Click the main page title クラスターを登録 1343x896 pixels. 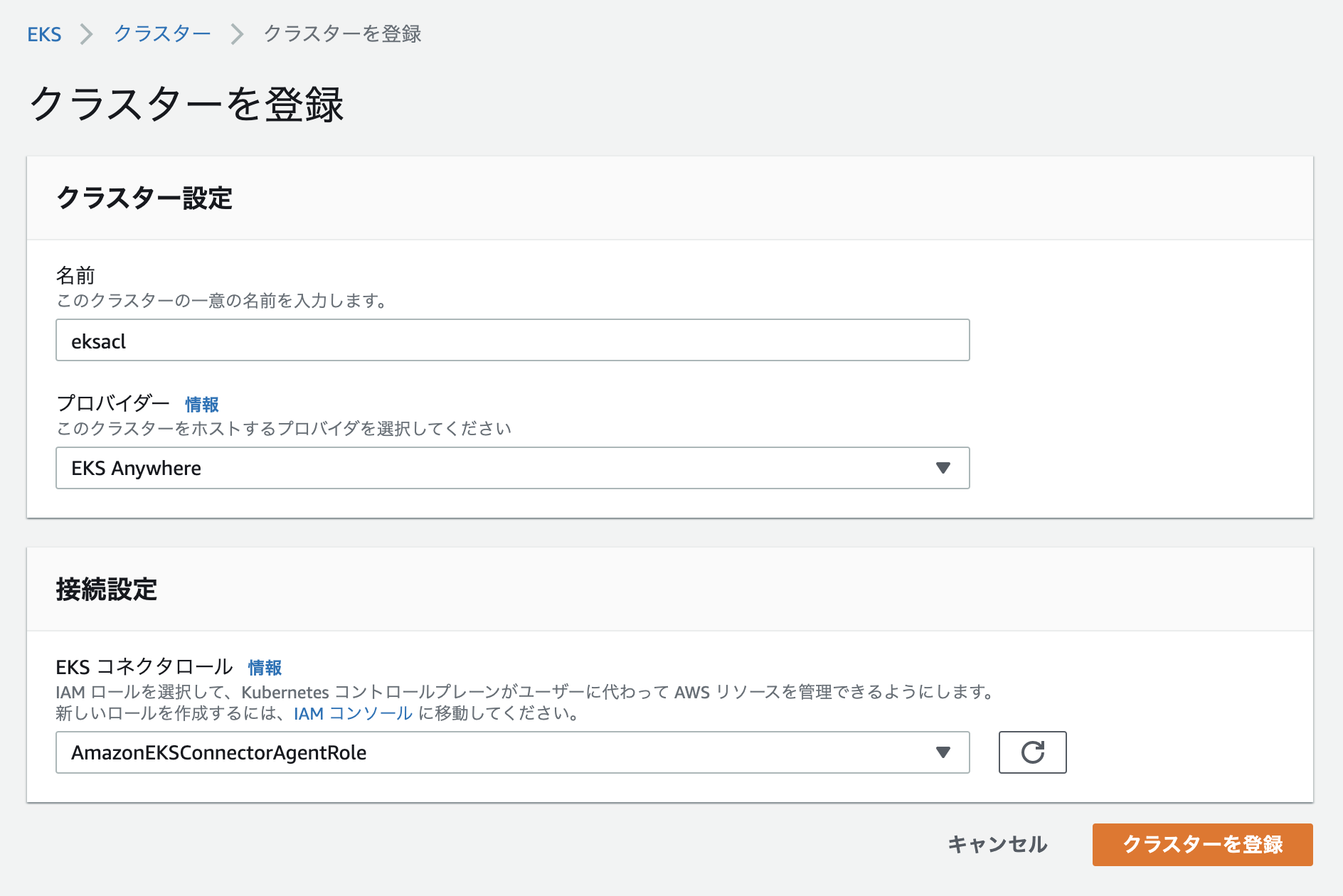(186, 105)
